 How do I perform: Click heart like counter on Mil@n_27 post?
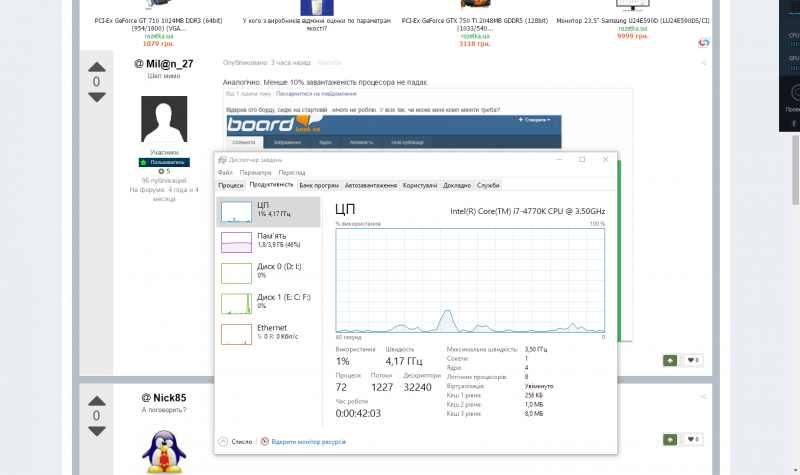point(692,360)
